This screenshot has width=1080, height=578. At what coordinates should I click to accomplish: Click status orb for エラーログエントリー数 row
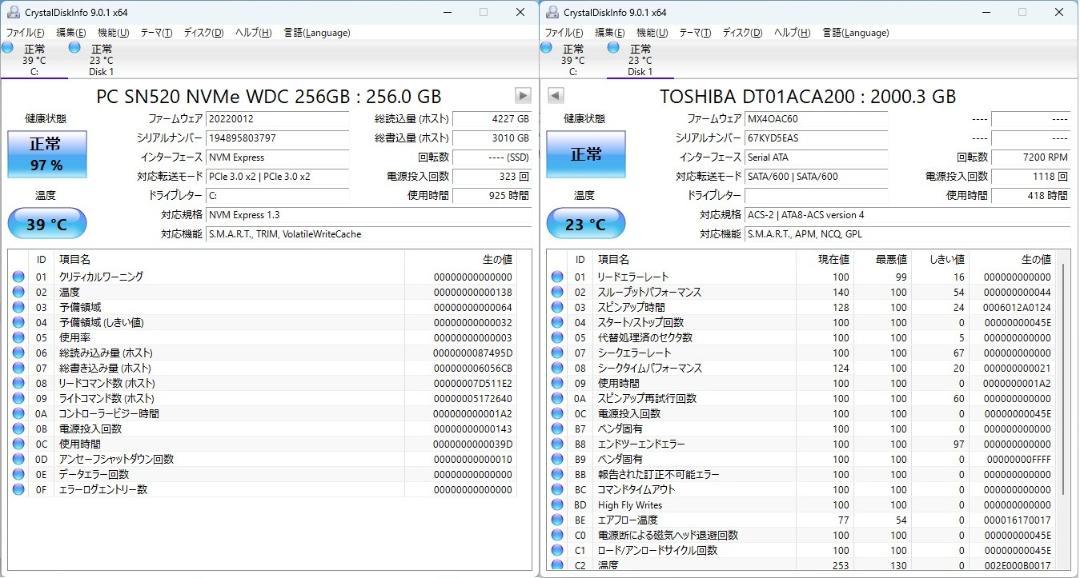[18, 489]
